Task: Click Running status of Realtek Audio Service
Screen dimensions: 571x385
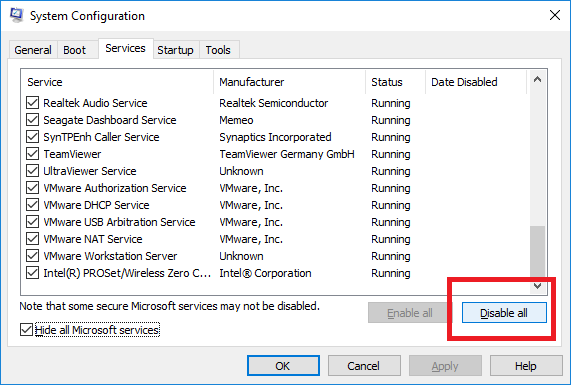Action: click(391, 103)
